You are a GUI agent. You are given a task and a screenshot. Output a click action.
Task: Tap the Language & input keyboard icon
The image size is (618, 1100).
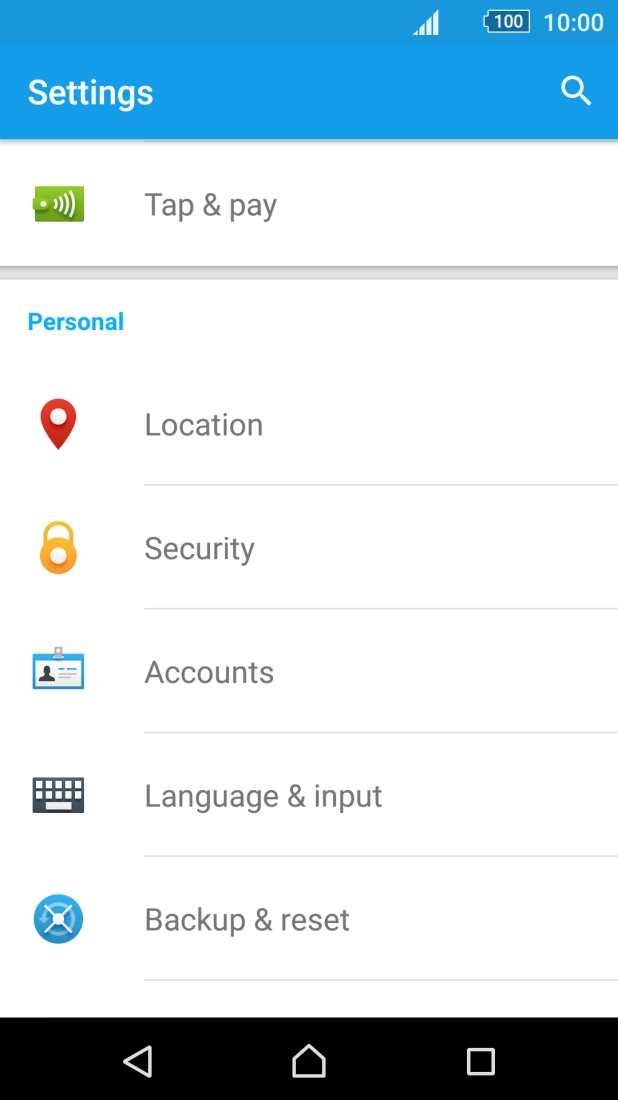58,795
